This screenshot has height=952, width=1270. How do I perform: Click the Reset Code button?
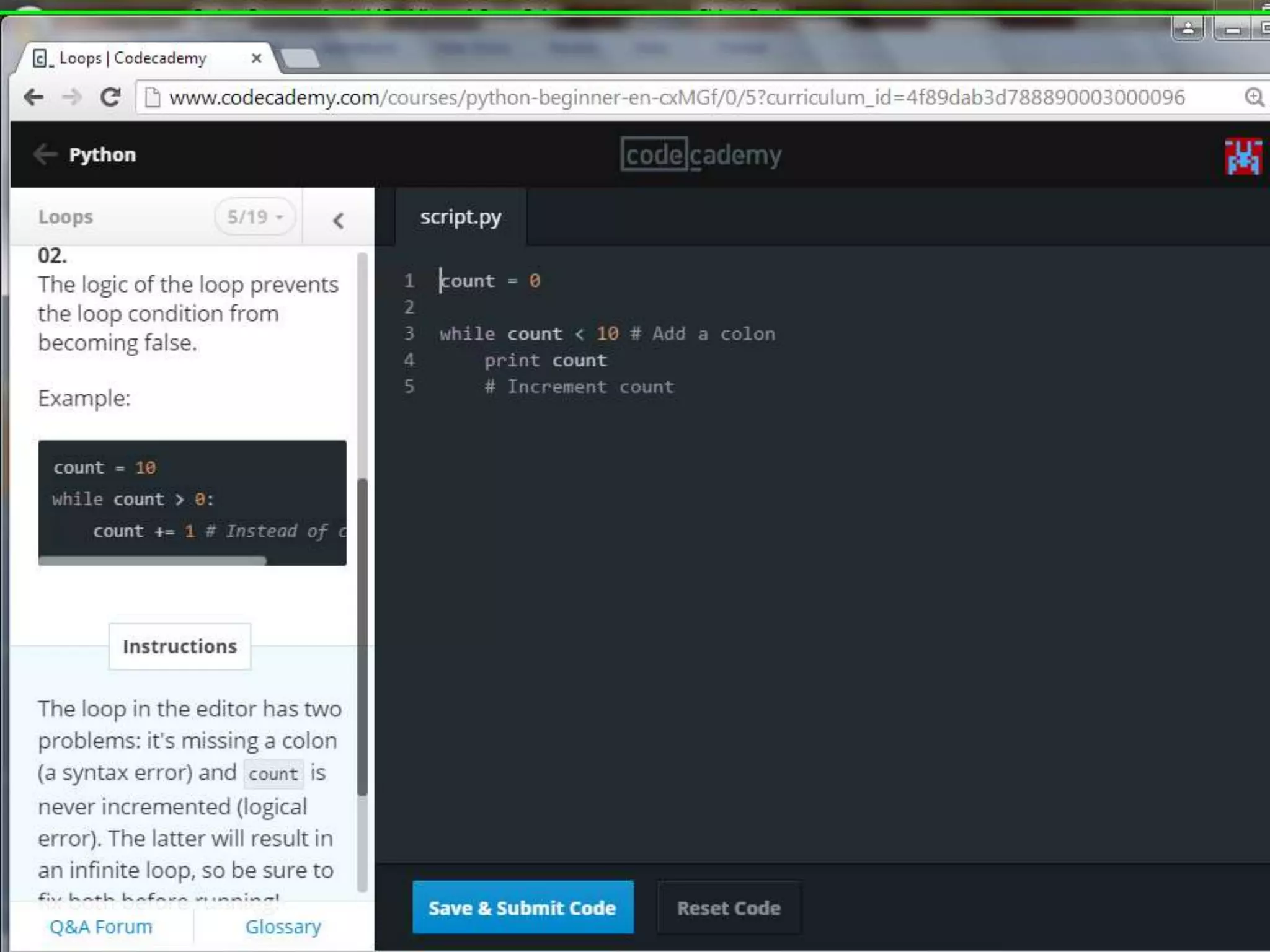click(x=729, y=908)
